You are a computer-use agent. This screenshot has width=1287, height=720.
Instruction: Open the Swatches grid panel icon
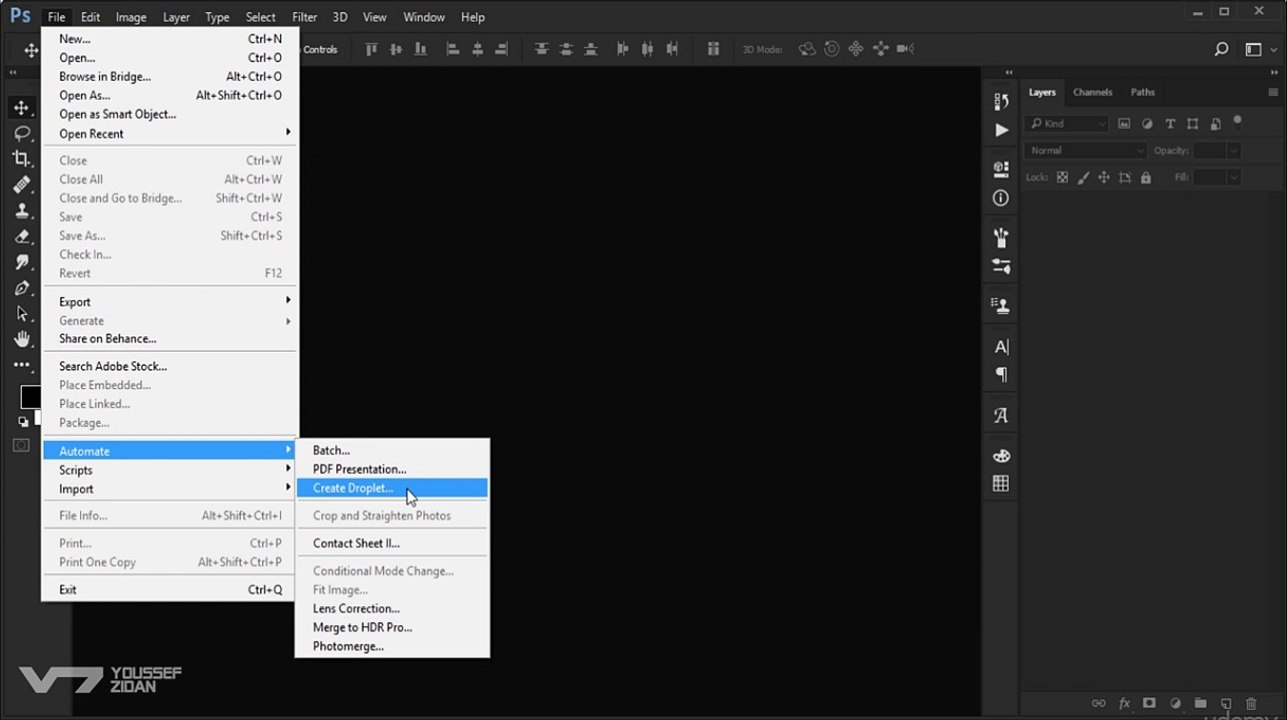click(1001, 484)
